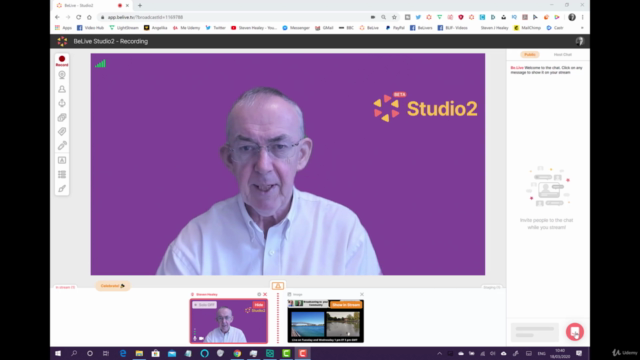Click the zoom magnifier icon in address bar
The image size is (640, 360).
(383, 17)
